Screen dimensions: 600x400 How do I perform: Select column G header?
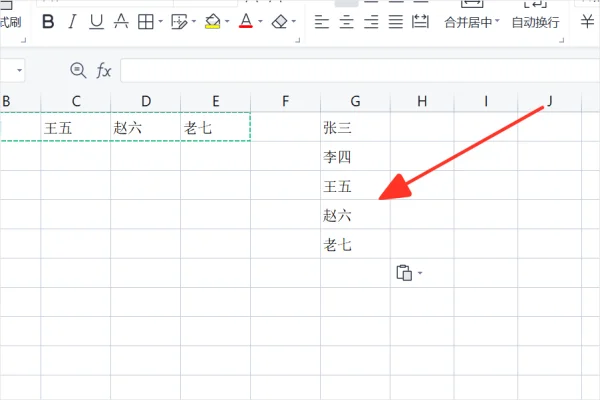click(x=355, y=101)
